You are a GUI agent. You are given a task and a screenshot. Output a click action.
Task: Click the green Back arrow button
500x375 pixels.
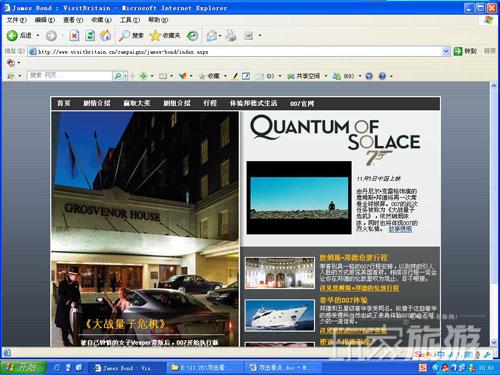[x=12, y=35]
